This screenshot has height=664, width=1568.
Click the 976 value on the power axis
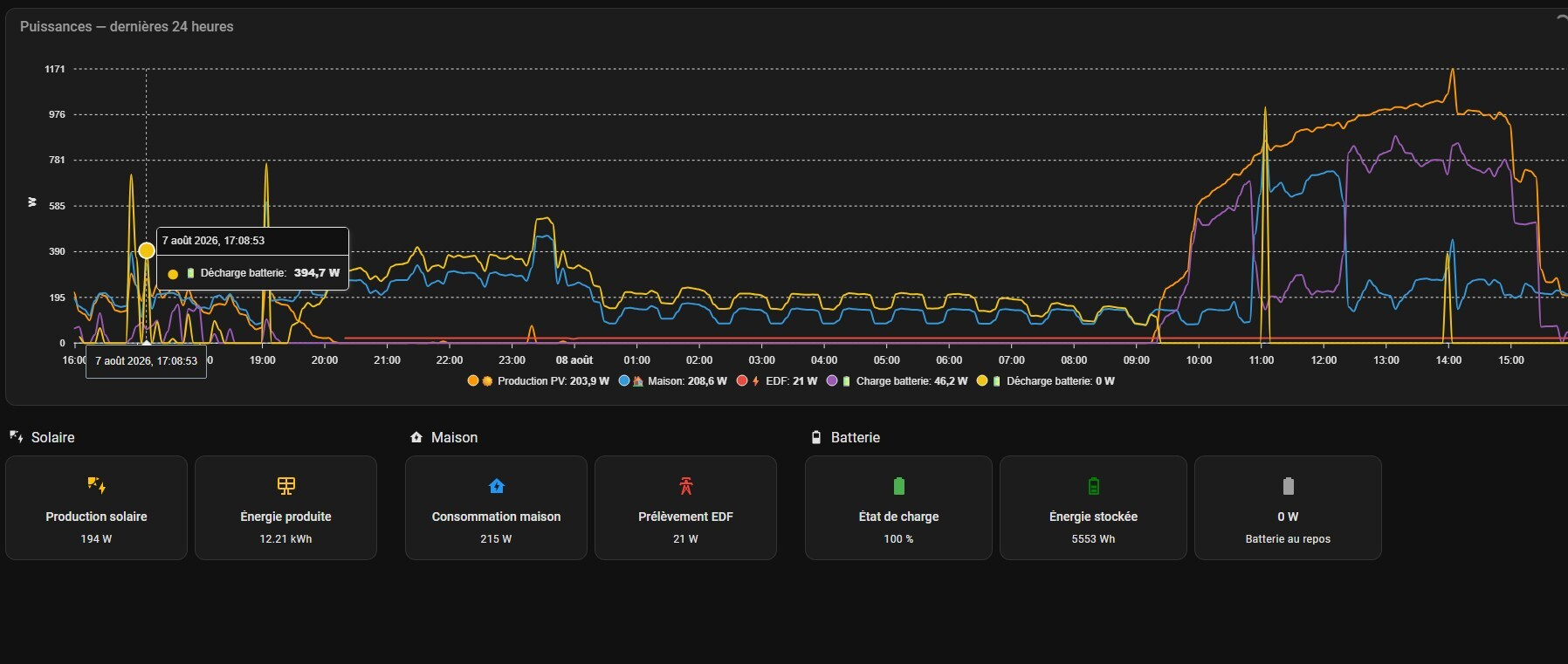[57, 114]
